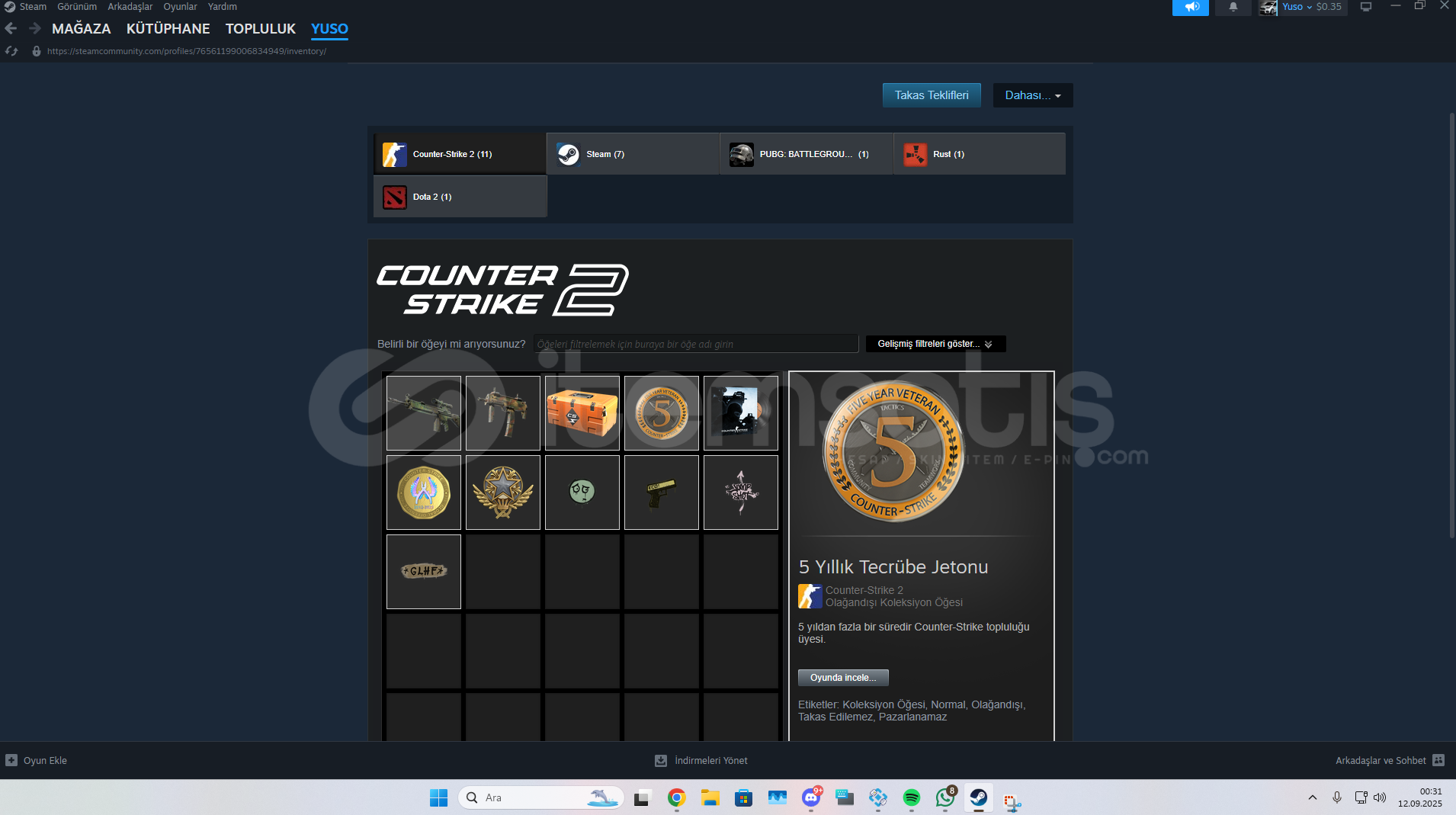Select the gold star winged badge item

(x=503, y=493)
